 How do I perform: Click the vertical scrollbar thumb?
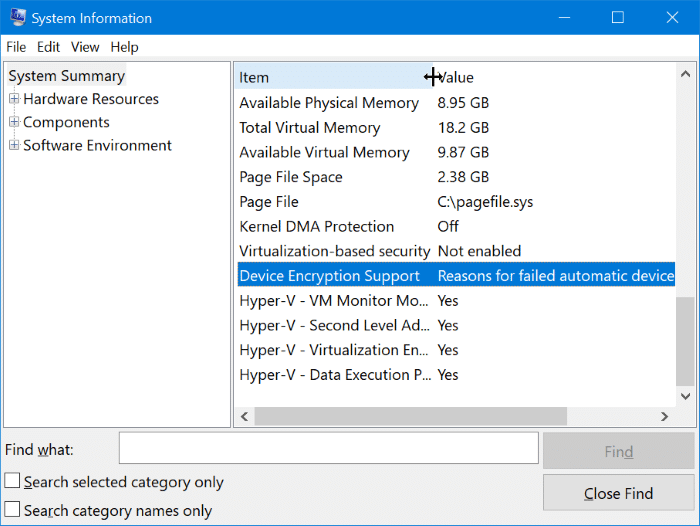[685, 341]
